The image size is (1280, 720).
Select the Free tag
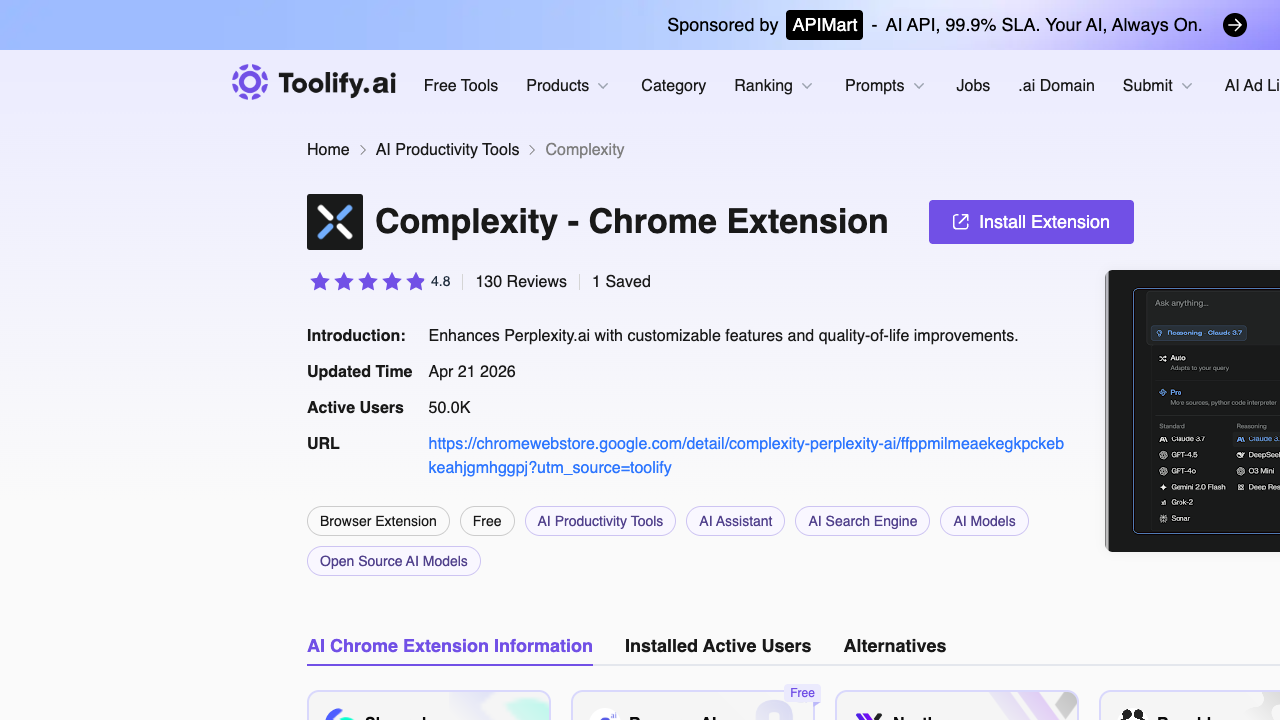click(x=487, y=521)
